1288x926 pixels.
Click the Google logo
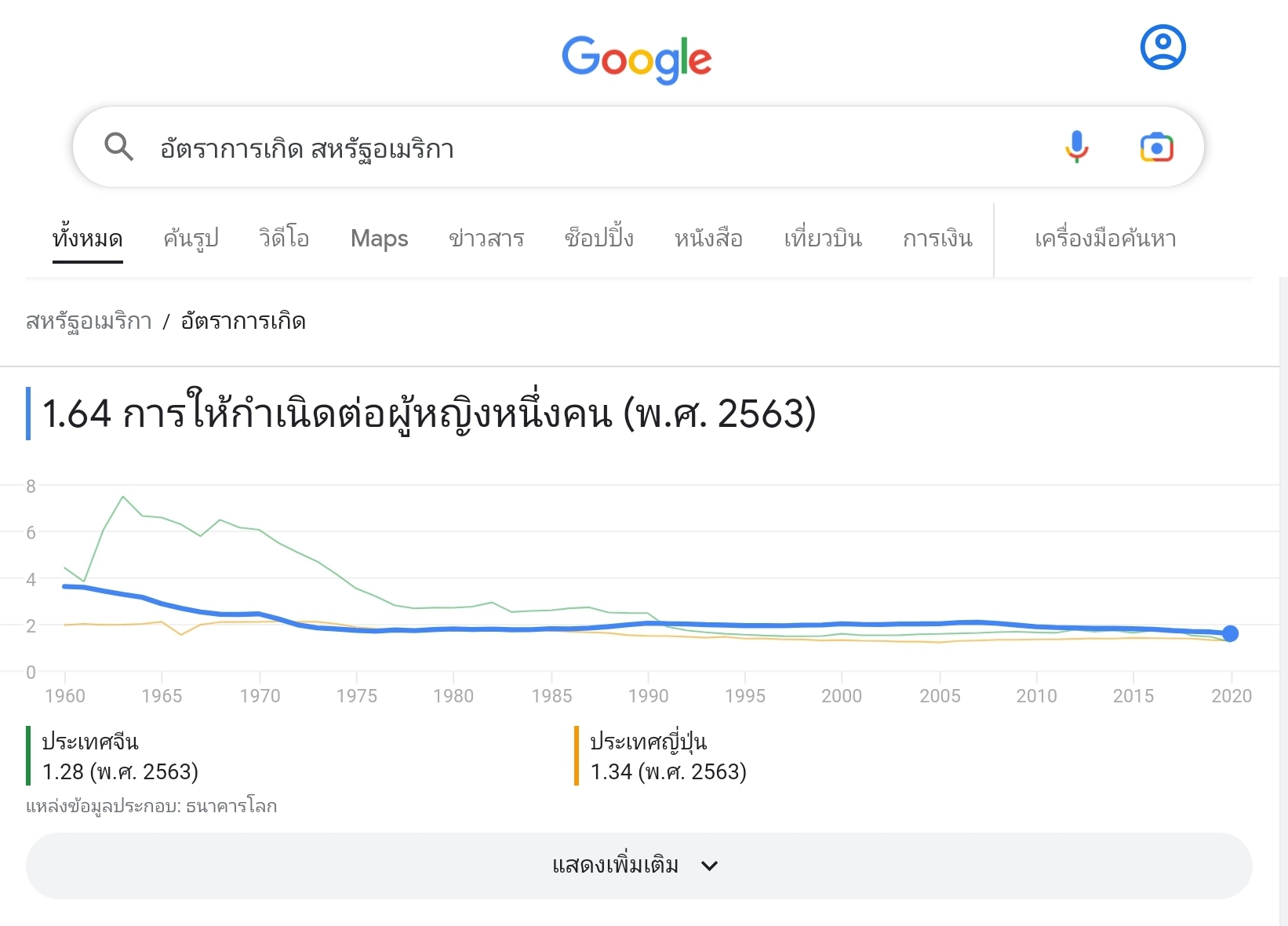636,60
